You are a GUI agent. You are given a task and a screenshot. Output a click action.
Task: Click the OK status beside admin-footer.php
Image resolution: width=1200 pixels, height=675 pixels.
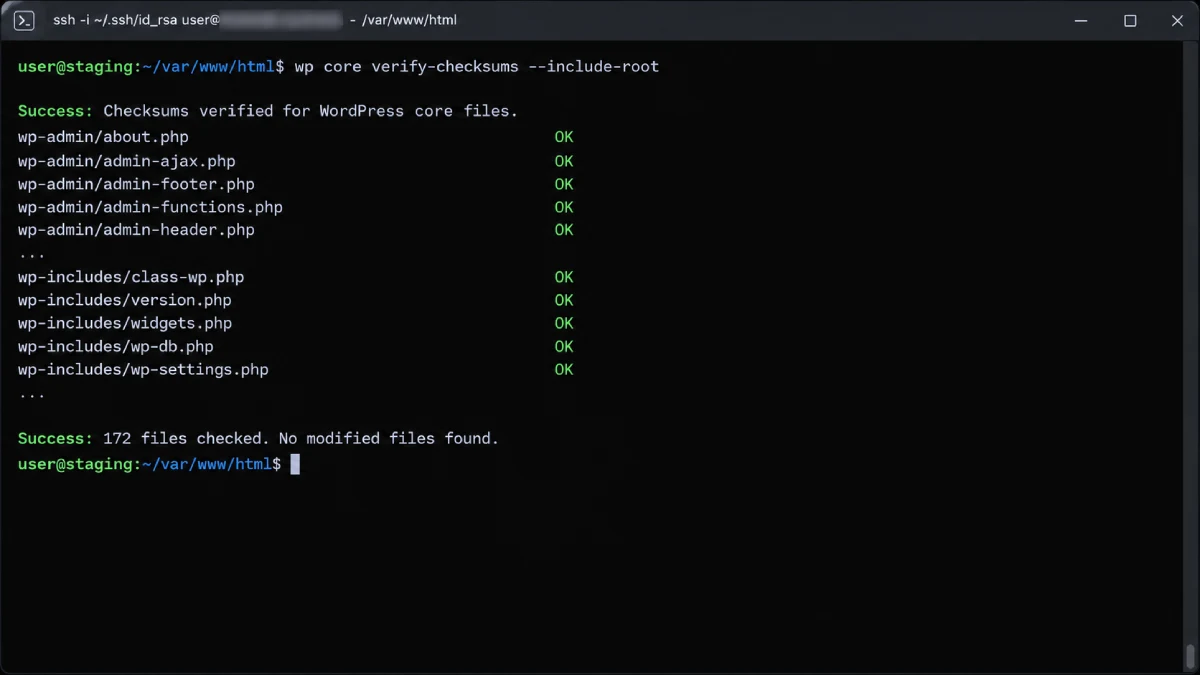(x=564, y=184)
